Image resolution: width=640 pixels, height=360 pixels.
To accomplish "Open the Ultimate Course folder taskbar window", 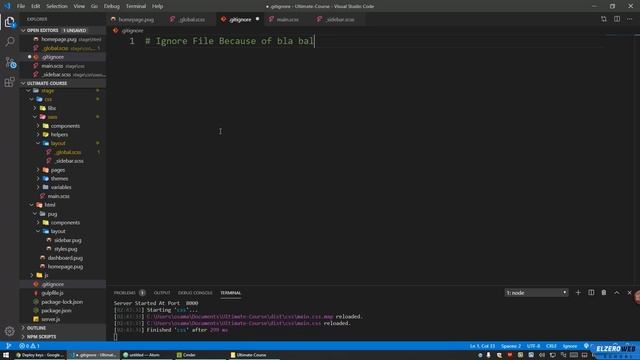I will 253,355.
